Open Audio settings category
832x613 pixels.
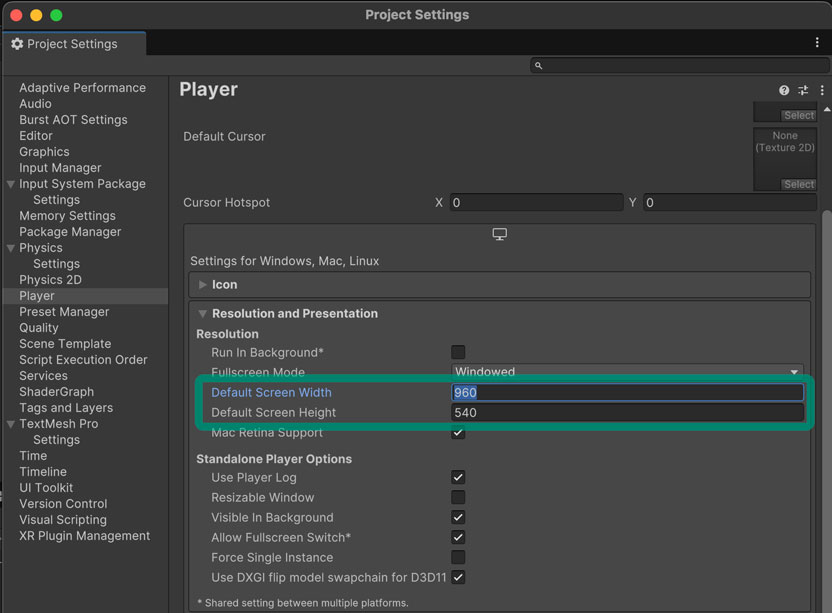point(35,103)
